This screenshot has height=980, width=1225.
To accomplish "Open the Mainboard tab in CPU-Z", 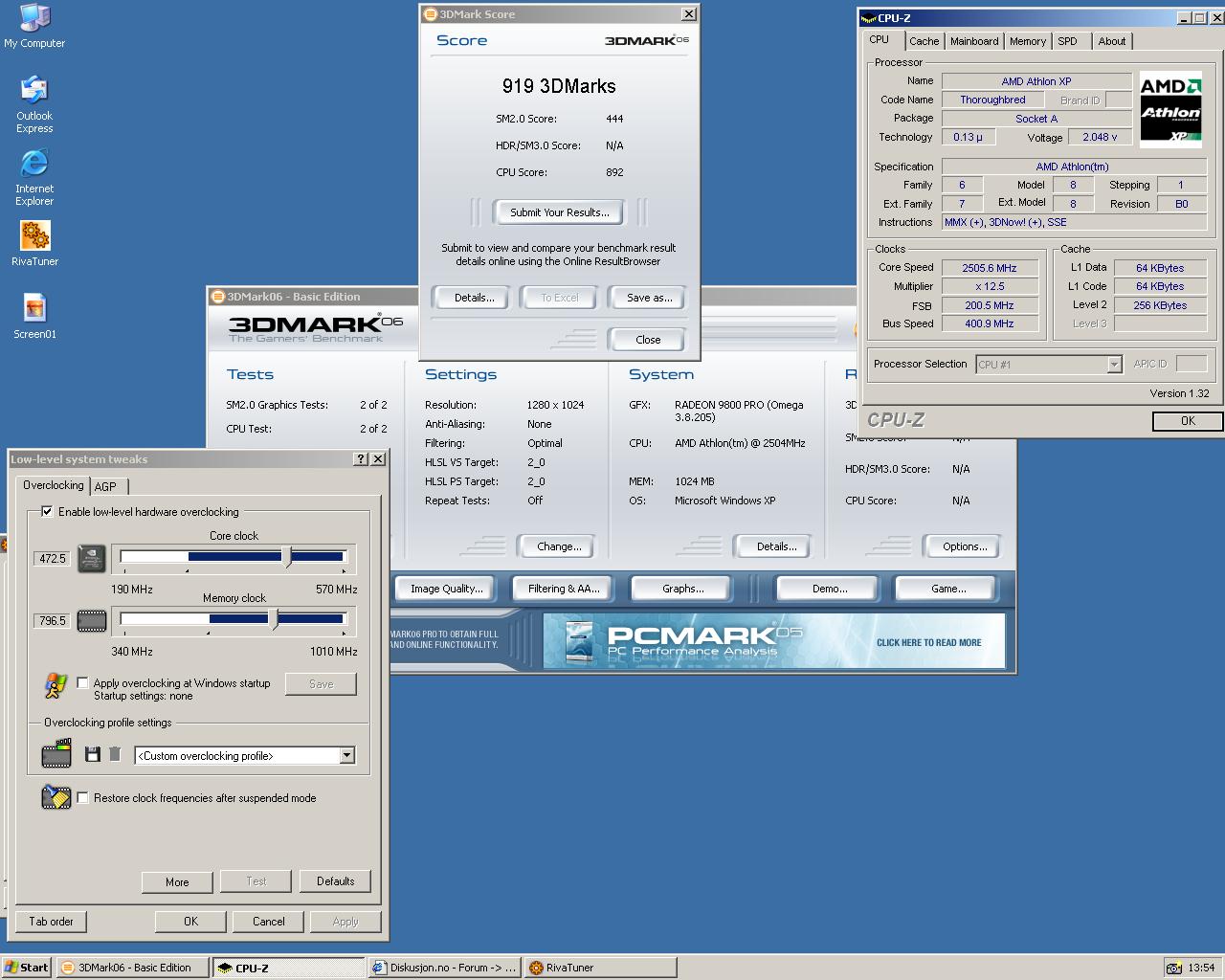I will click(x=974, y=41).
